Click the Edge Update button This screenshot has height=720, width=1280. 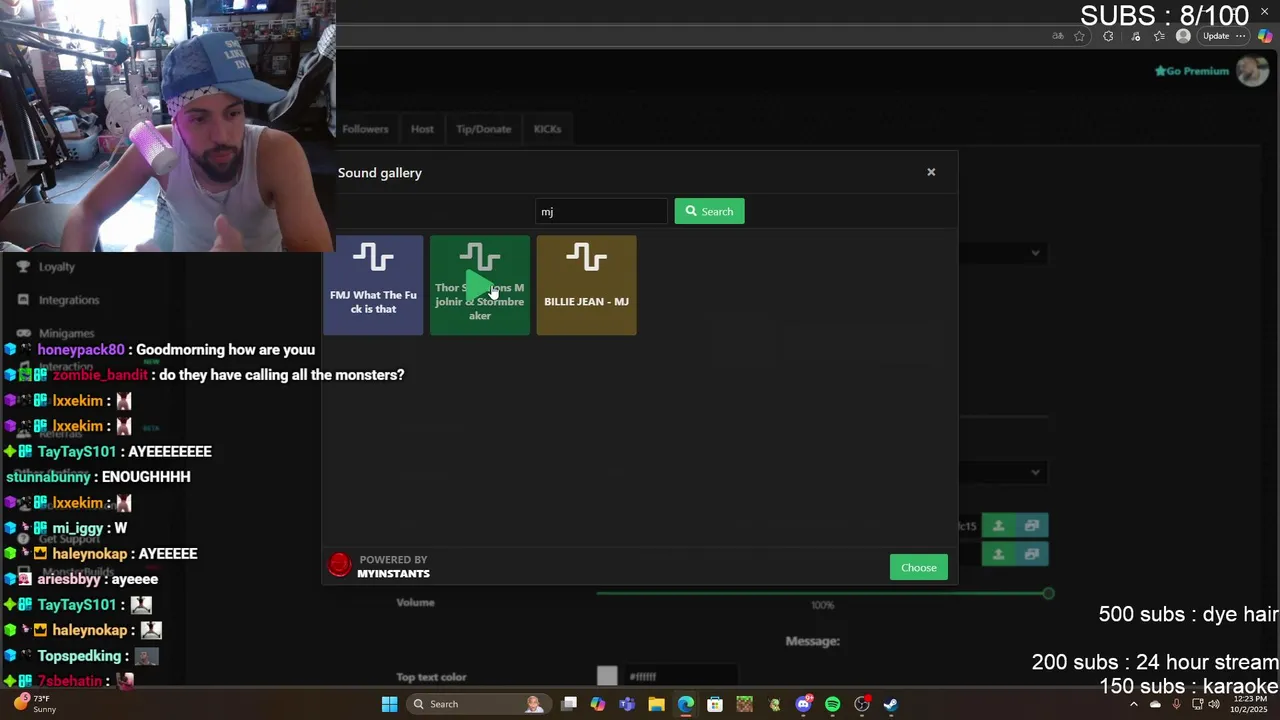(x=1216, y=36)
